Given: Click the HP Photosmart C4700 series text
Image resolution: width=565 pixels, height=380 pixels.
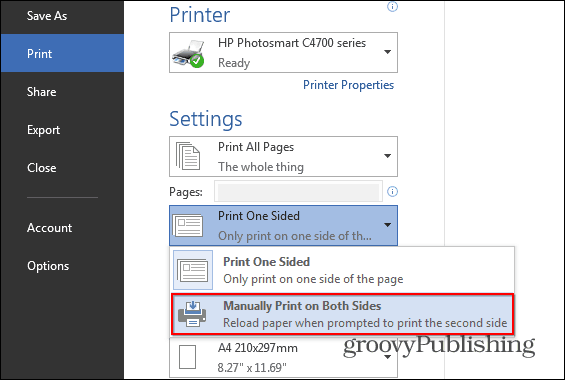Looking at the screenshot, I should pos(292,43).
